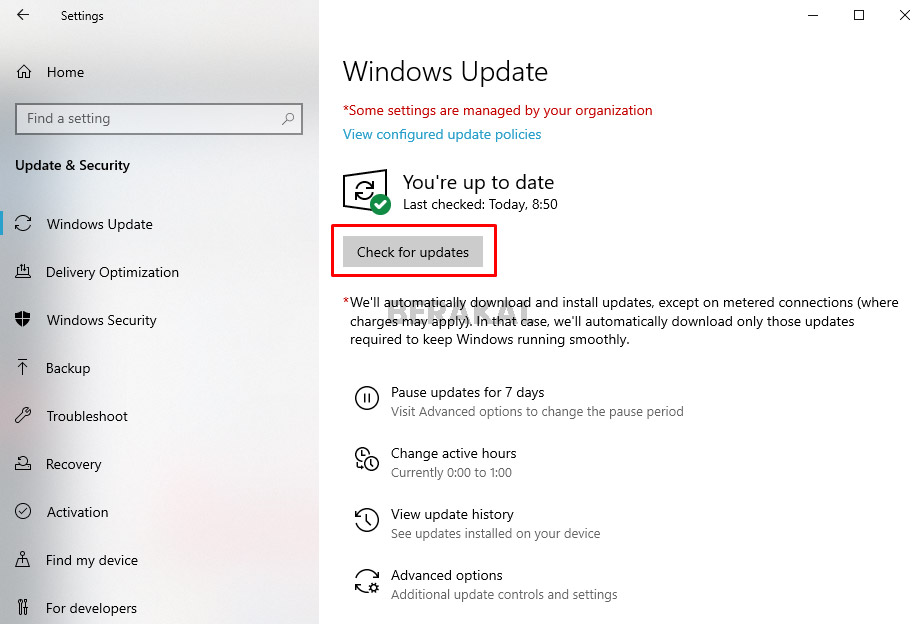Click the Advanced options gear-sync icon
Screen dimensions: 922x624
point(367,581)
